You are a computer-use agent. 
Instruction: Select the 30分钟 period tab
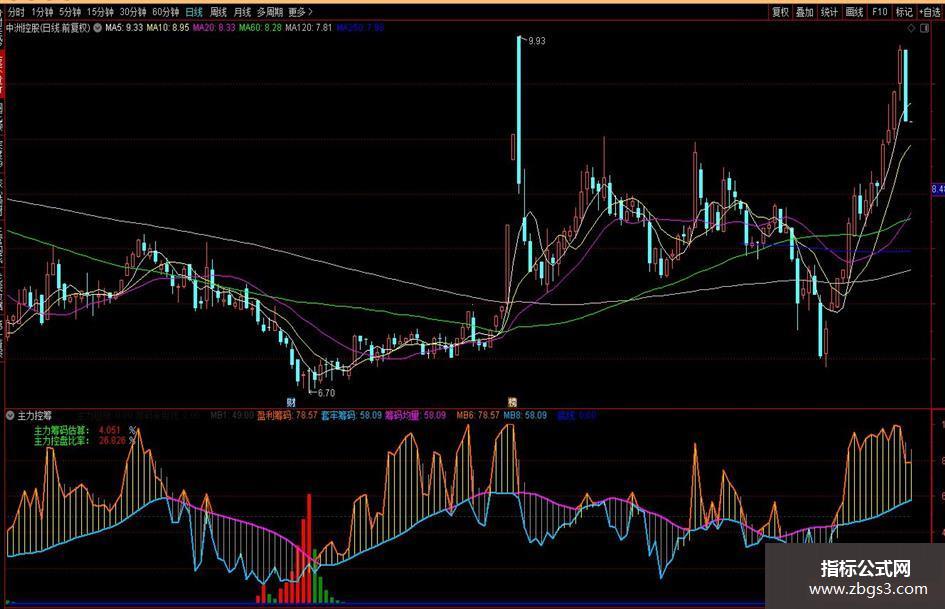coord(133,12)
